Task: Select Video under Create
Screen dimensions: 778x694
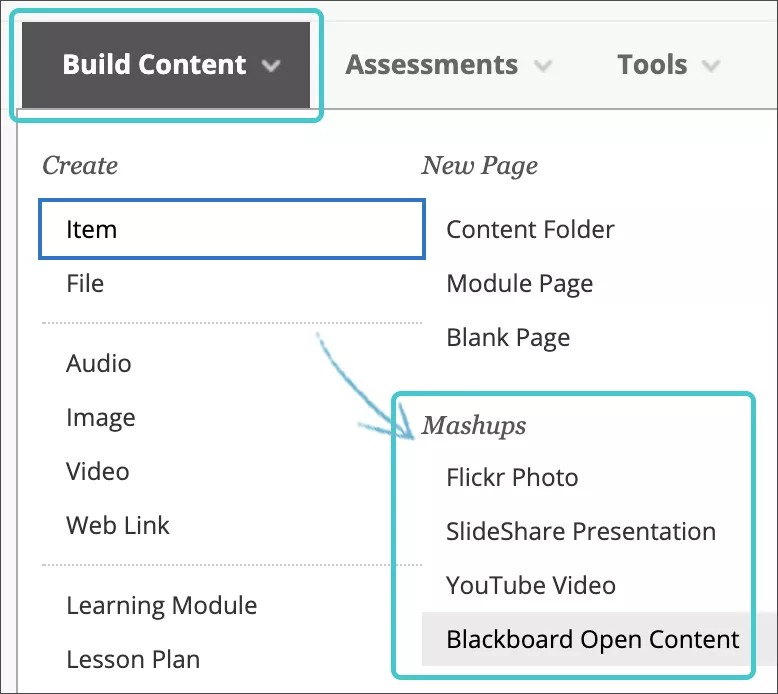Action: point(98,472)
